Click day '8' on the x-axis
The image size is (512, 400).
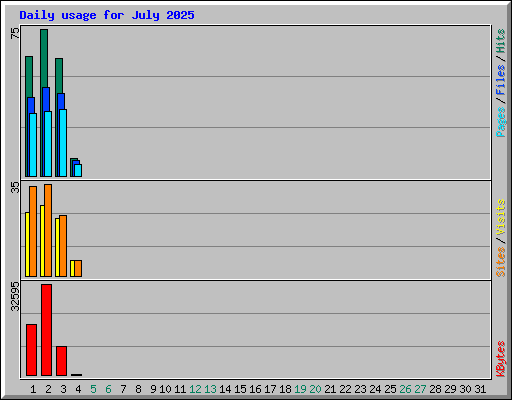click(x=138, y=389)
